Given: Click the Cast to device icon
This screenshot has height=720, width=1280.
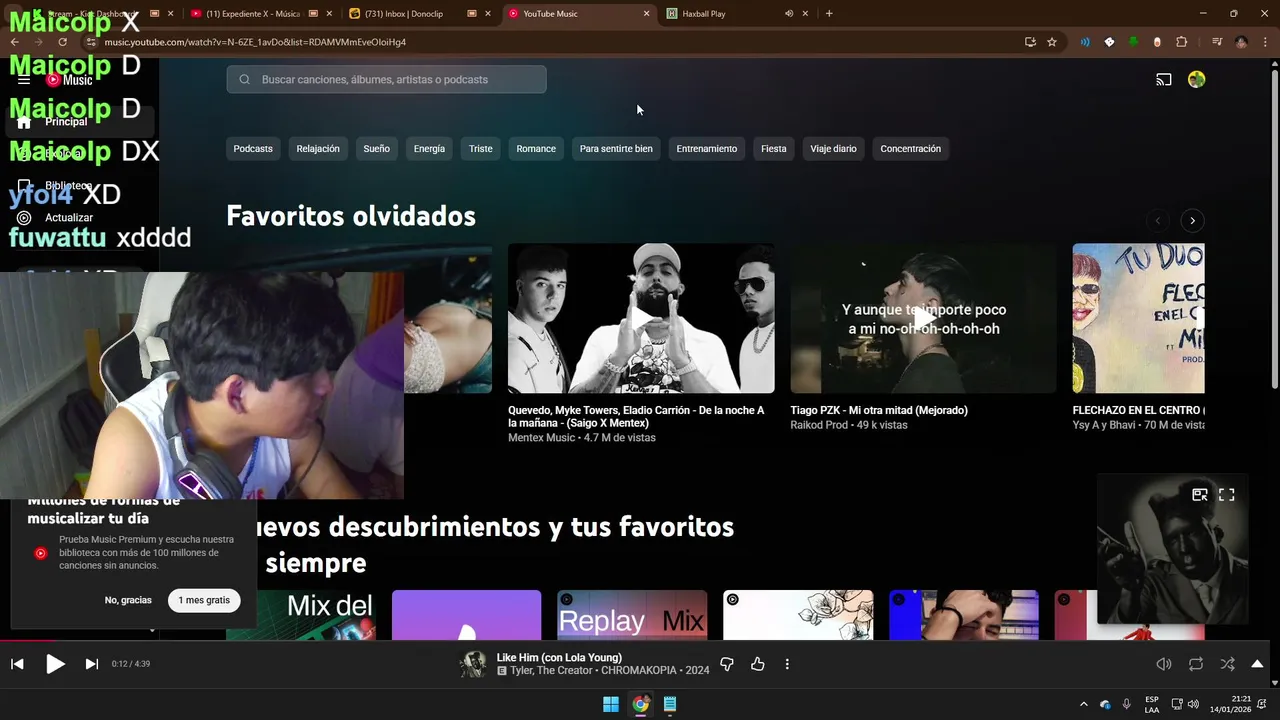Looking at the screenshot, I should point(1164,79).
